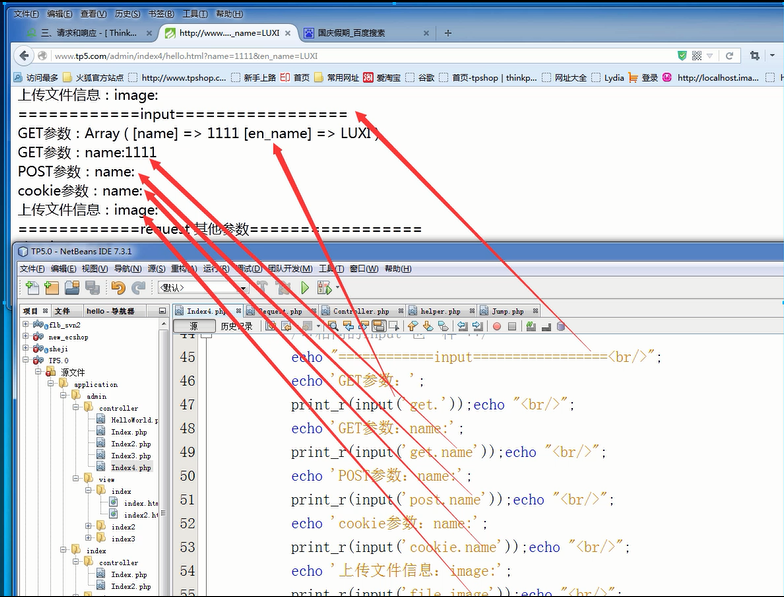Click the red Start Macro Recording icon
Image resolution: width=784 pixels, height=597 pixels.
[496, 326]
